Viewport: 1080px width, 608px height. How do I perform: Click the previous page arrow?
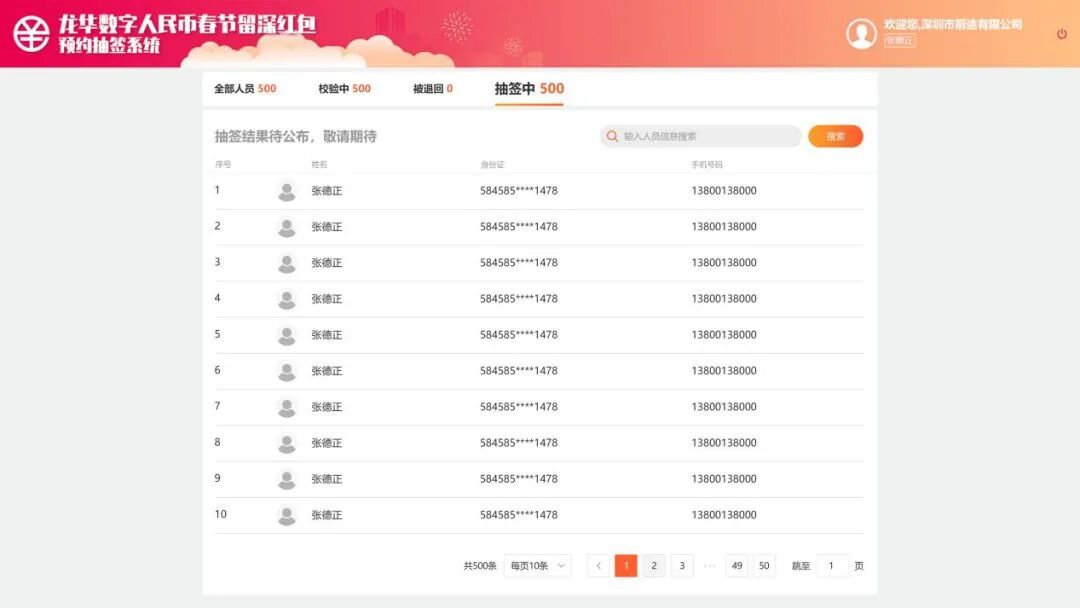(598, 565)
